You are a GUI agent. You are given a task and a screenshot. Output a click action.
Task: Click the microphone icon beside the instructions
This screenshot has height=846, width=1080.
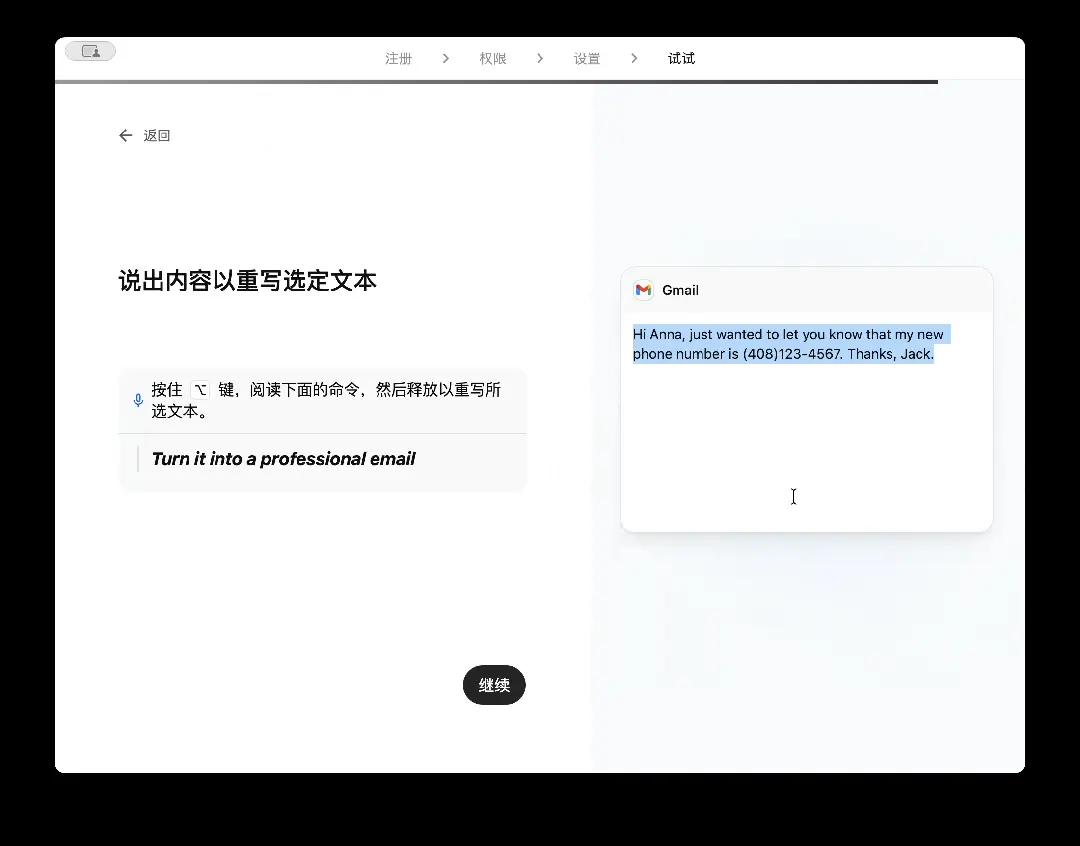click(x=138, y=399)
